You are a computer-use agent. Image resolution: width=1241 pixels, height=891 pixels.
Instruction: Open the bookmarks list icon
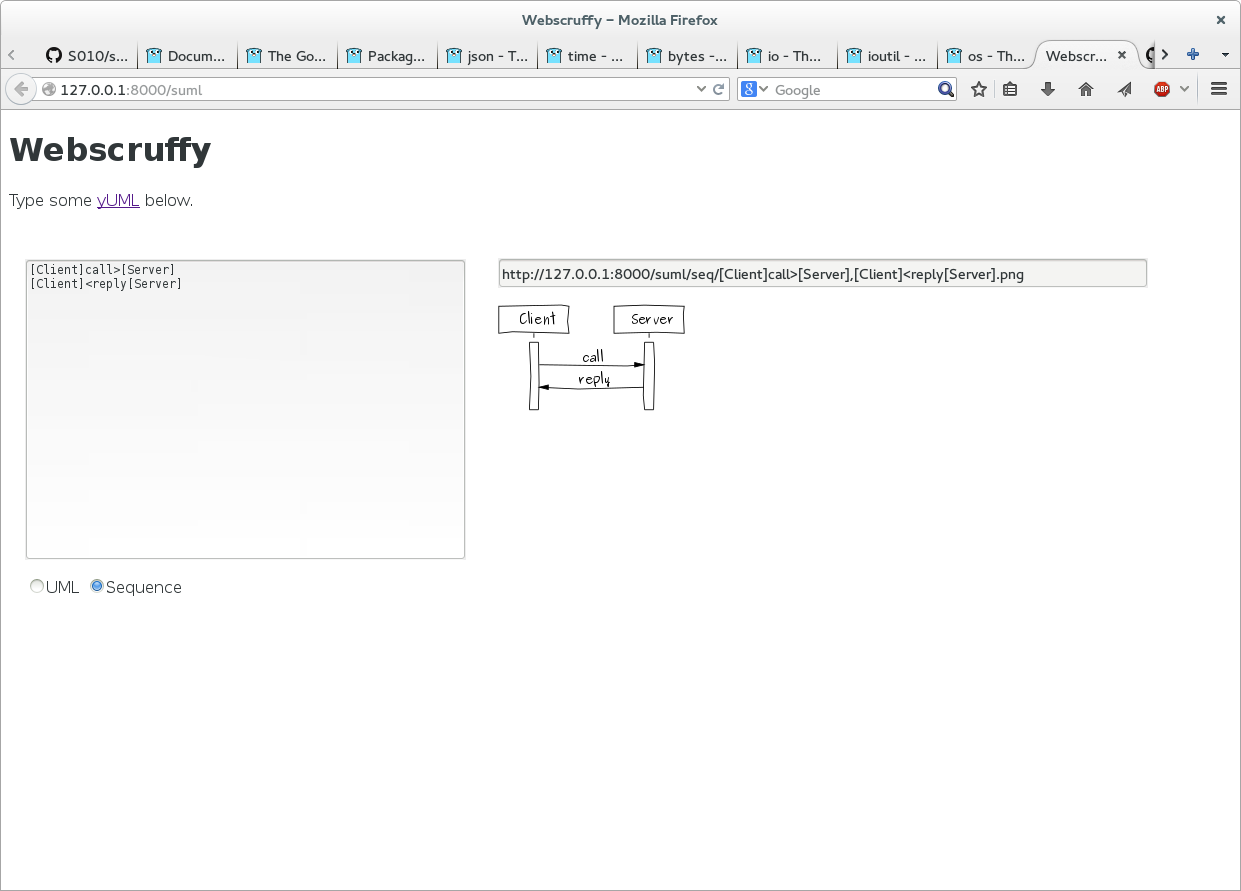point(1010,89)
